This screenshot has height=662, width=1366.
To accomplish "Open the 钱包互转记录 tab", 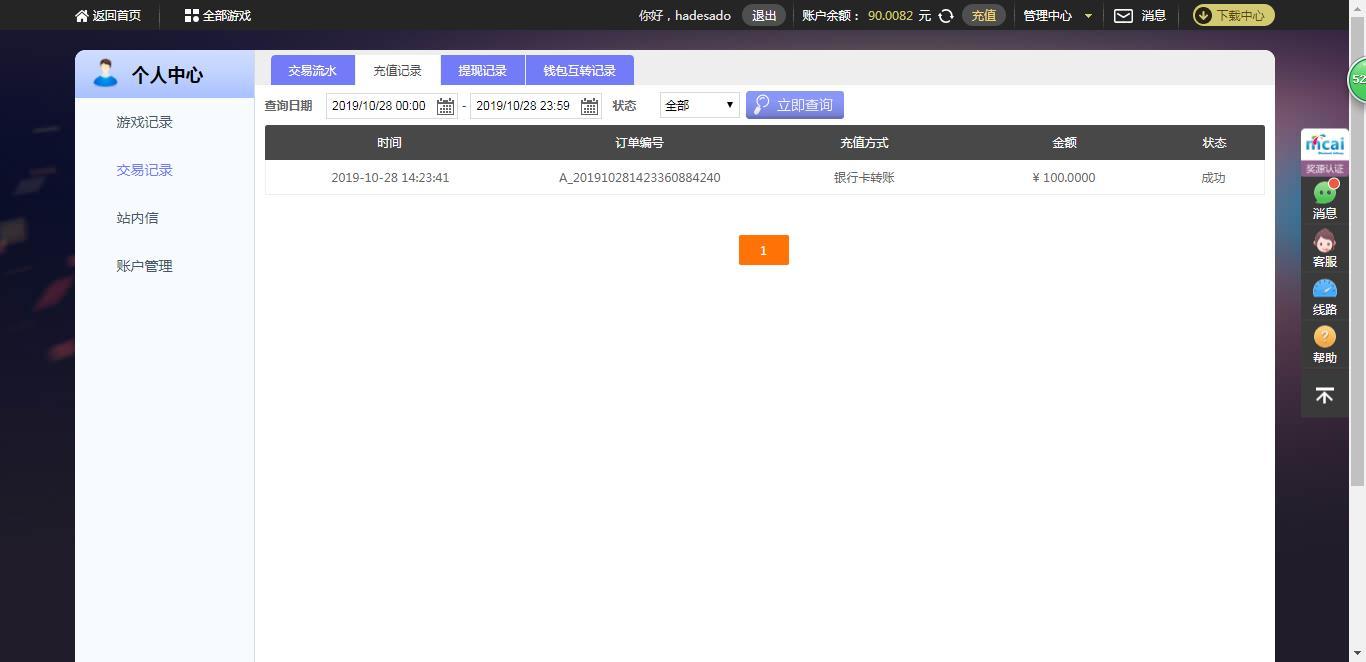I will 579,70.
